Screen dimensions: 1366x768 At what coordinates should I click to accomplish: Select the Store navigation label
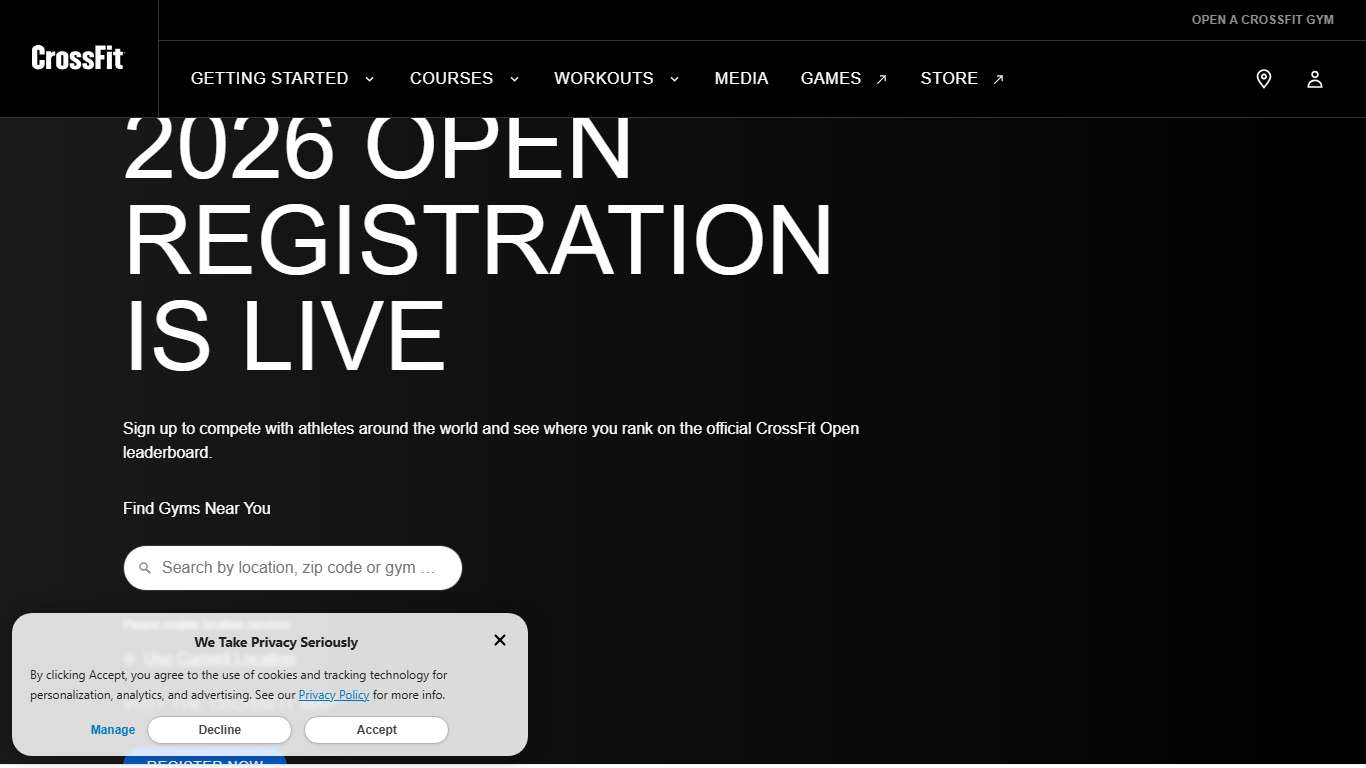(x=948, y=79)
